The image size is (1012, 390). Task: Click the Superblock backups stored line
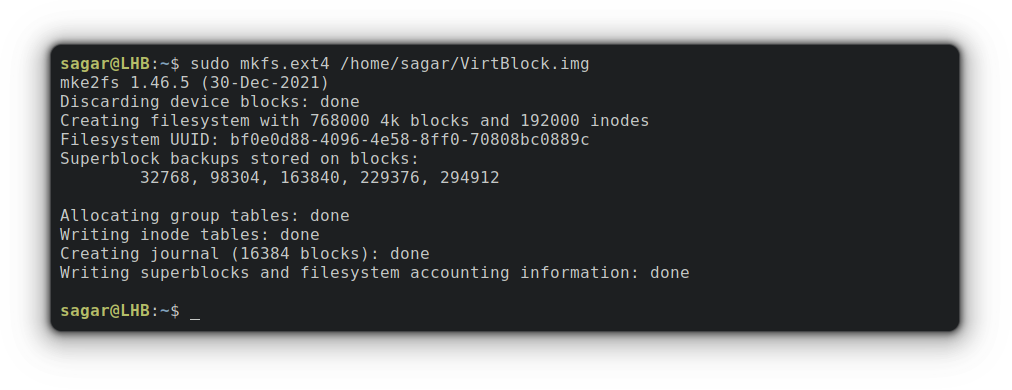(x=239, y=159)
